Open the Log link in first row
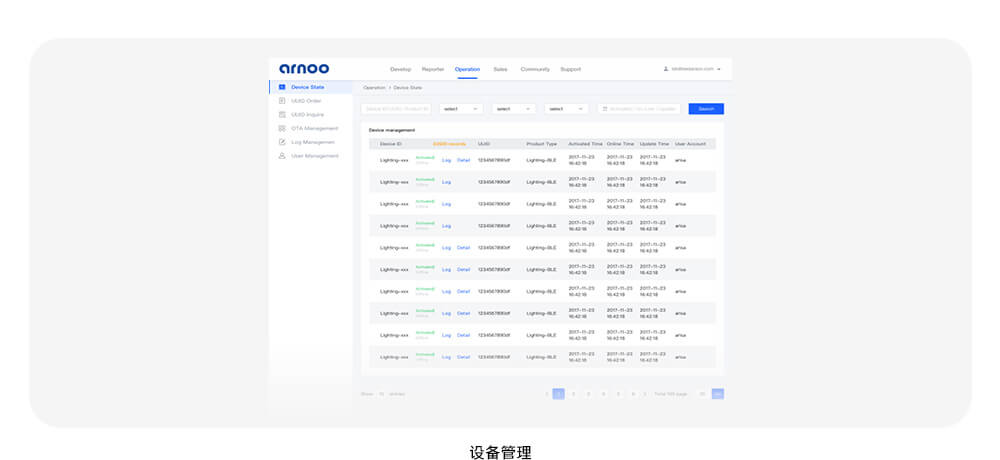The height and width of the screenshot is (460, 1000). (x=446, y=160)
